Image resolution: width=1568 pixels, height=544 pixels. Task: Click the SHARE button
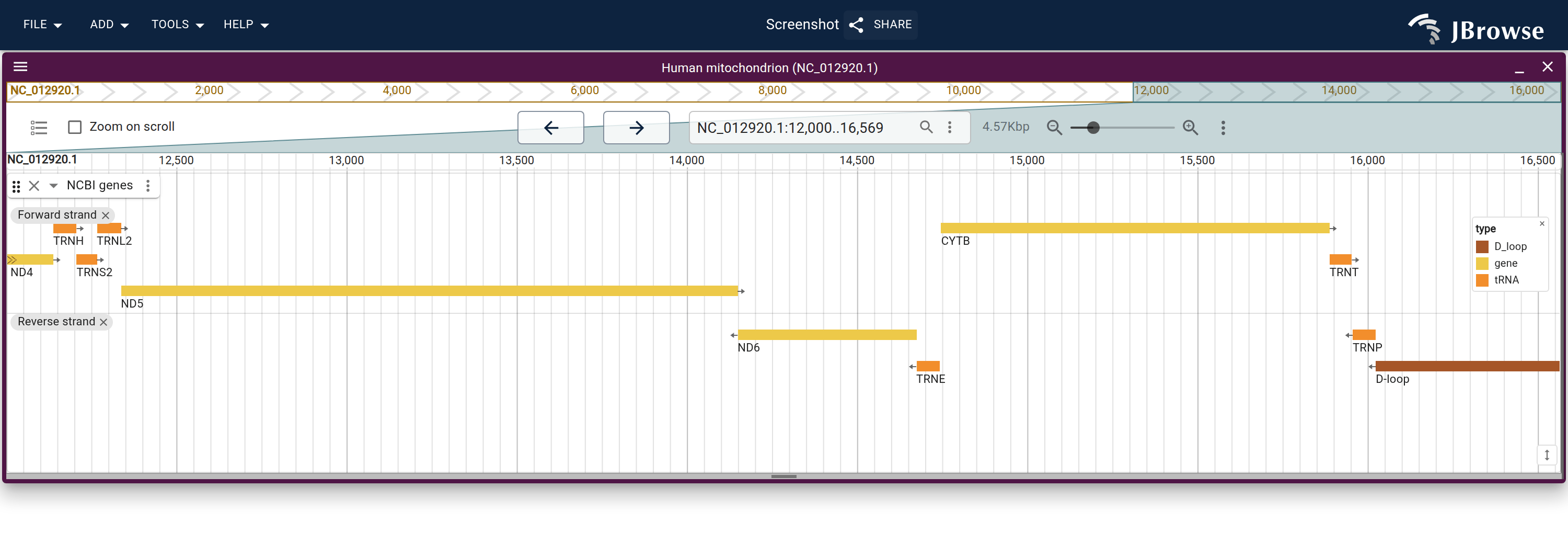coord(880,25)
